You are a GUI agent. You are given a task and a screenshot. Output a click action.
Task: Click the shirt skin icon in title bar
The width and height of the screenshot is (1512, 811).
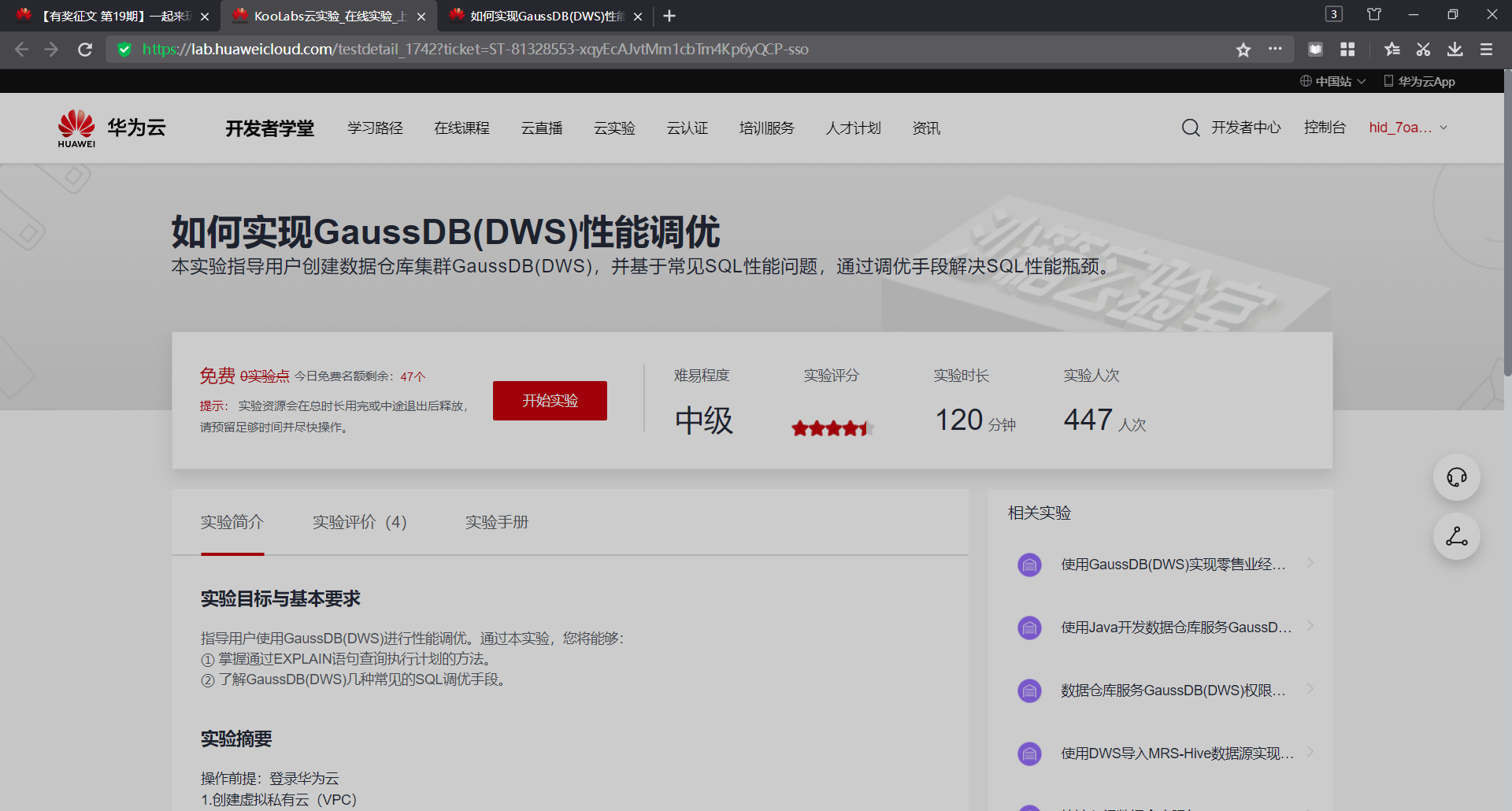(1374, 14)
